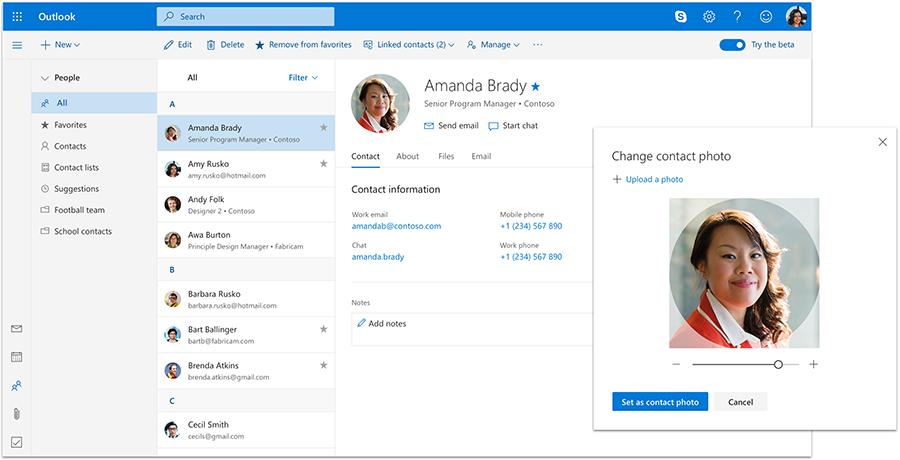
Task: Open the settings gear icon
Action: coord(709,17)
